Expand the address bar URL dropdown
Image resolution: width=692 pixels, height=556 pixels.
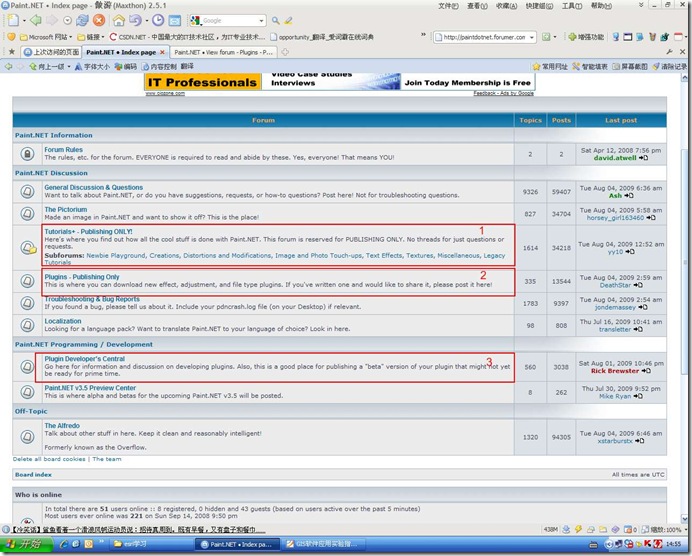(532, 37)
